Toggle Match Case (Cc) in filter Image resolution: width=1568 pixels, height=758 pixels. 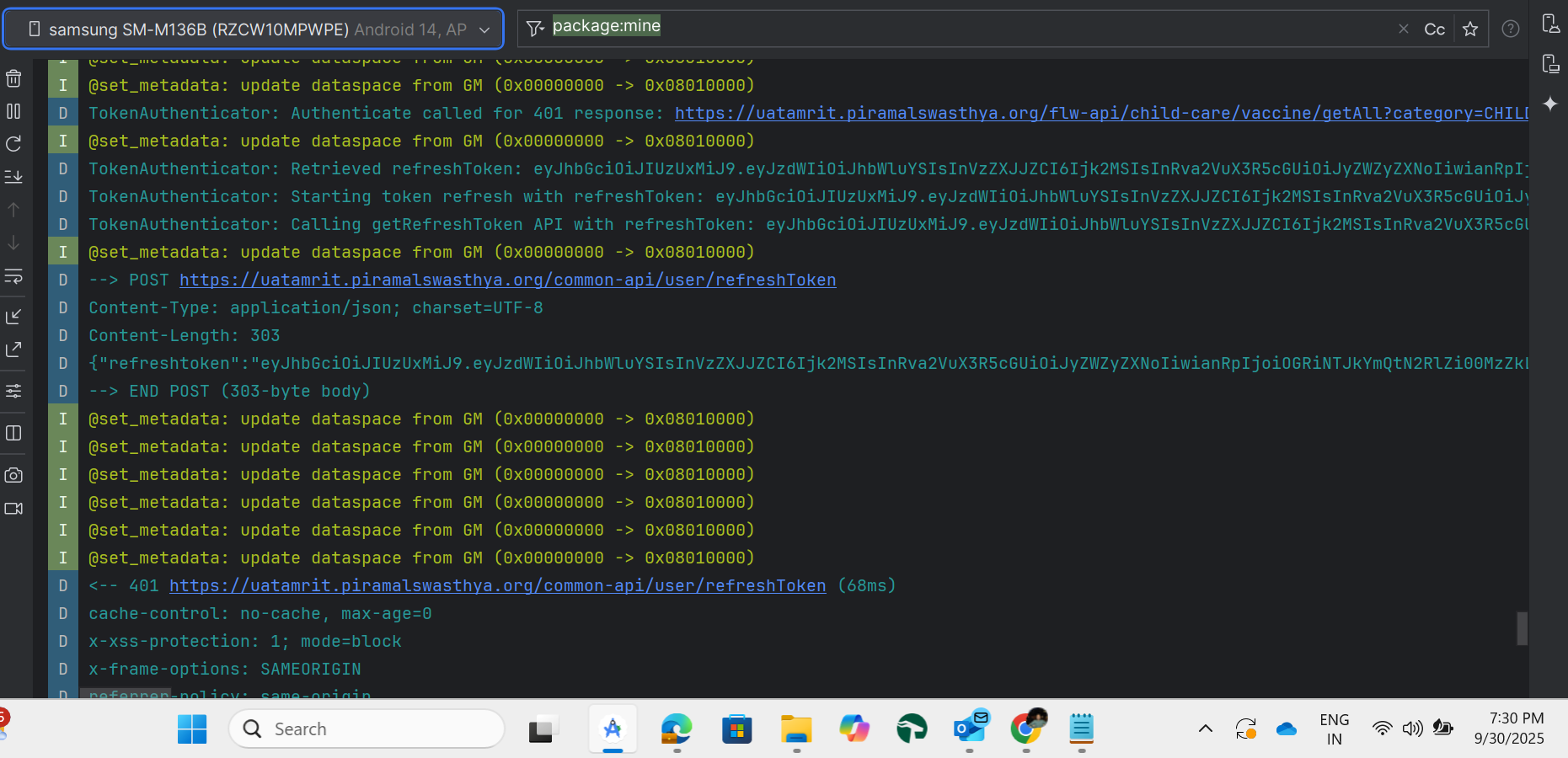(x=1434, y=29)
